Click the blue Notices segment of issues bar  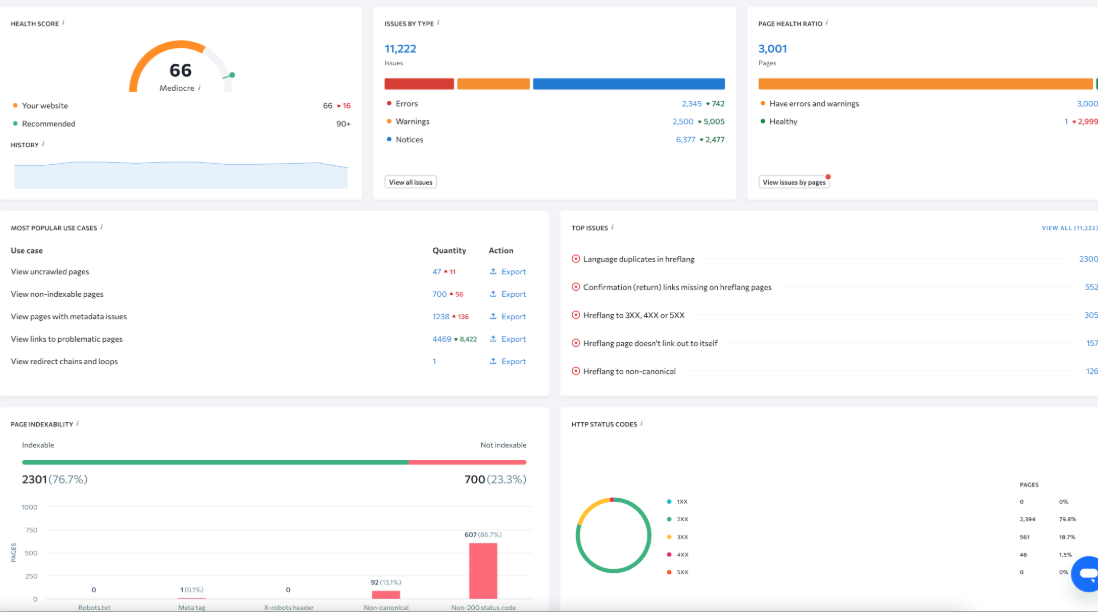pyautogui.click(x=628, y=84)
